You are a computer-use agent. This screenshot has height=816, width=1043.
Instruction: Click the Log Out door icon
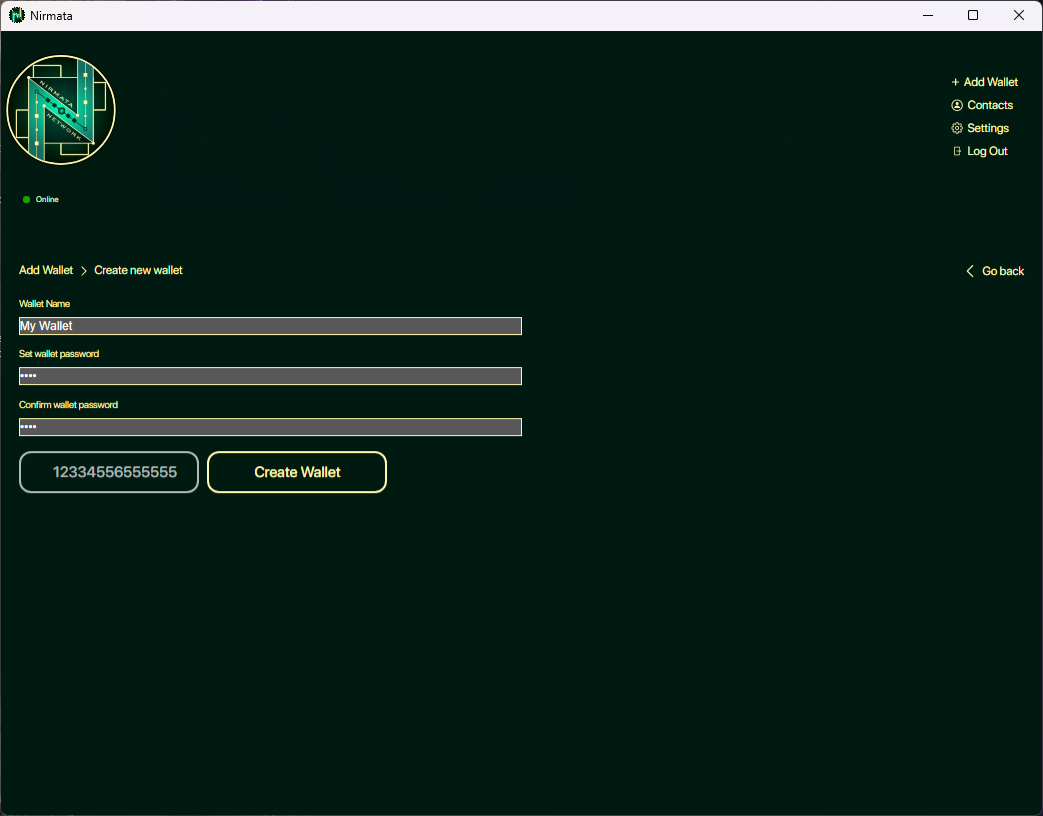point(957,150)
